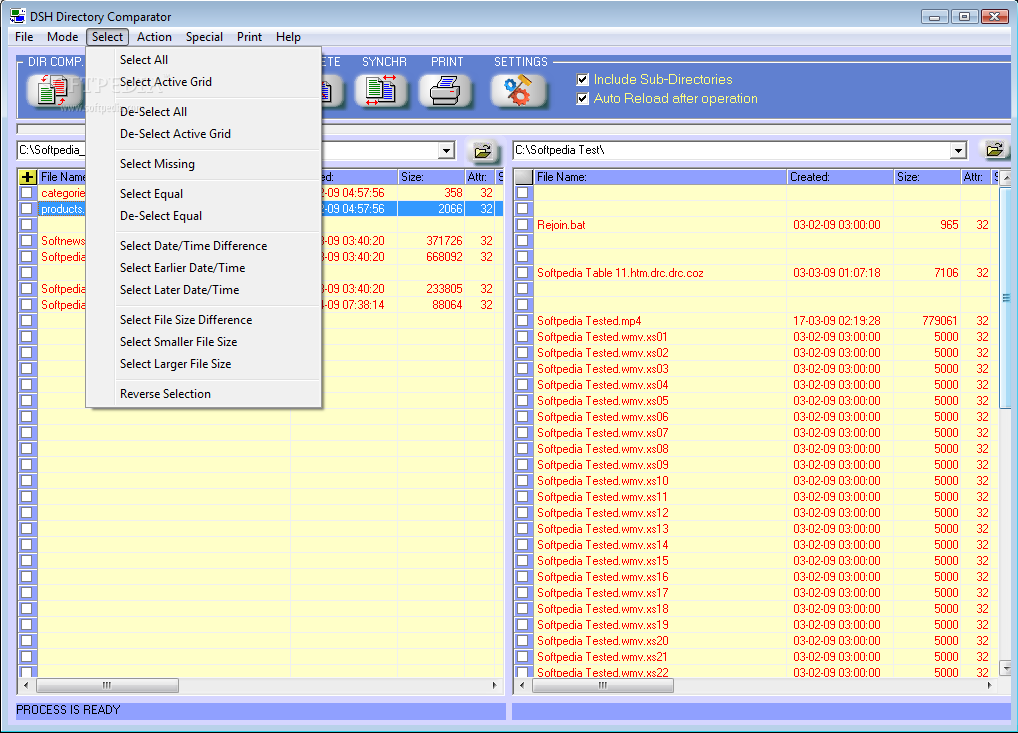Click the 779061 size cell
Viewport: 1018px width, 733px height.
927,321
